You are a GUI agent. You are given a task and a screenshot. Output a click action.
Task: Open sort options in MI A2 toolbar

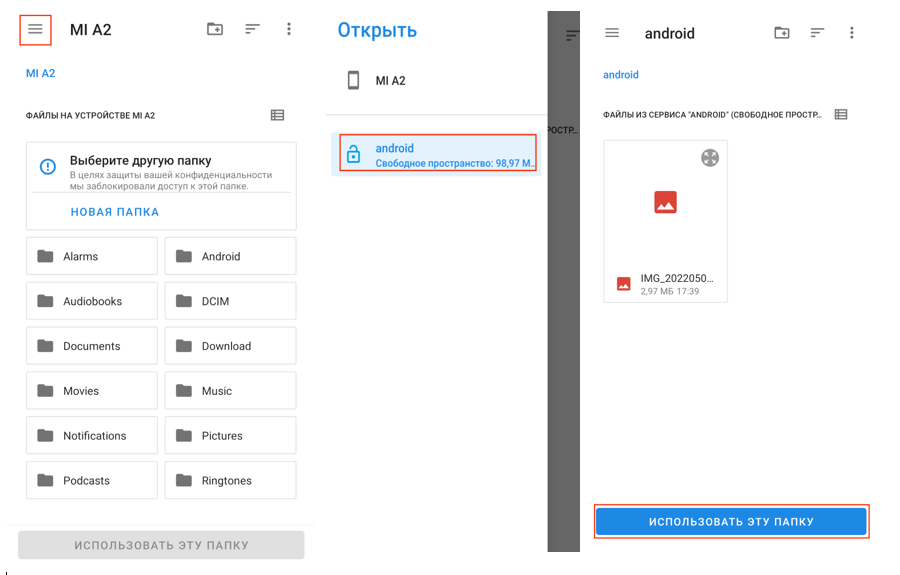[x=252, y=29]
